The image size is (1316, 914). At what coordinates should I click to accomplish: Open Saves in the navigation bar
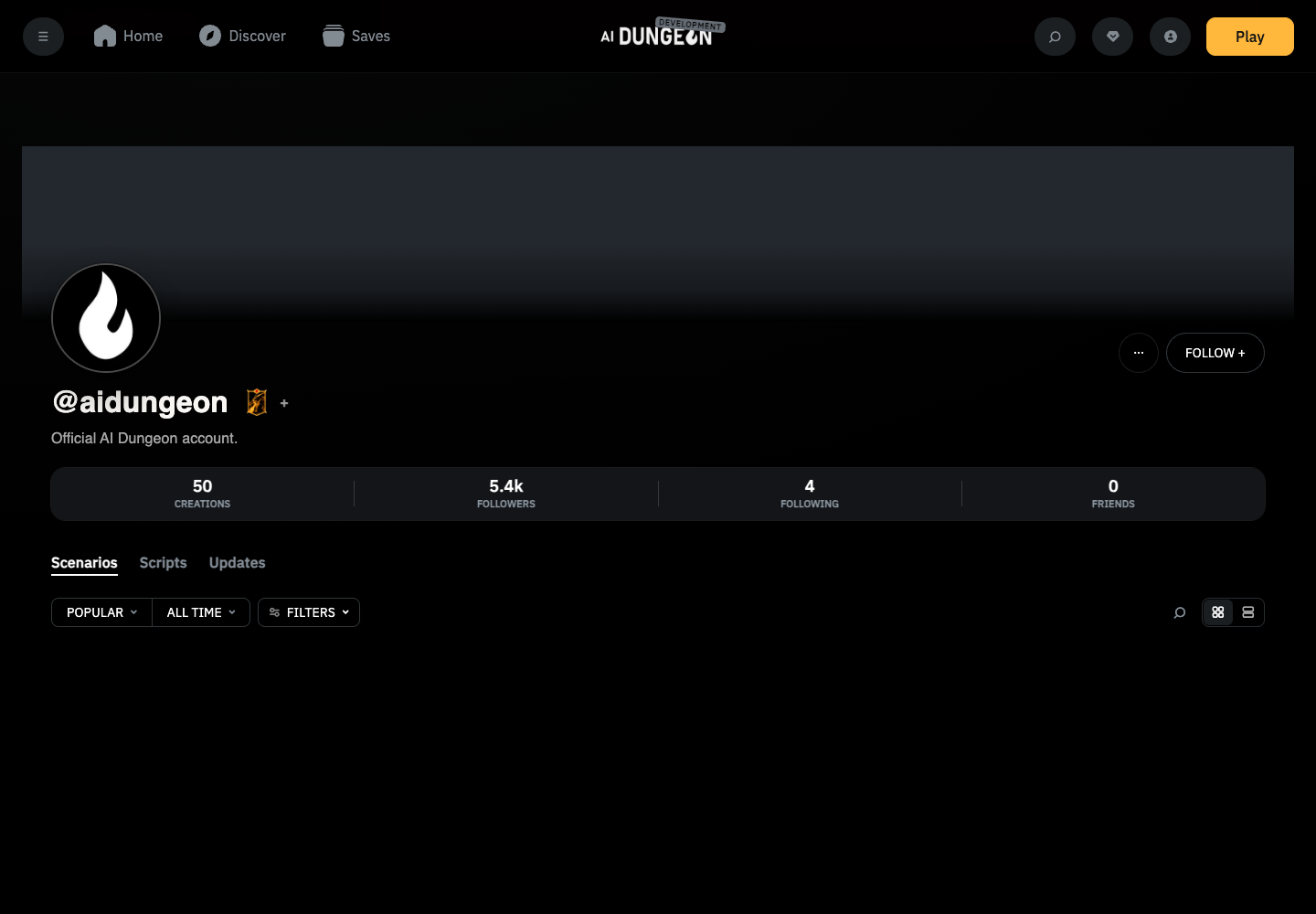356,37
